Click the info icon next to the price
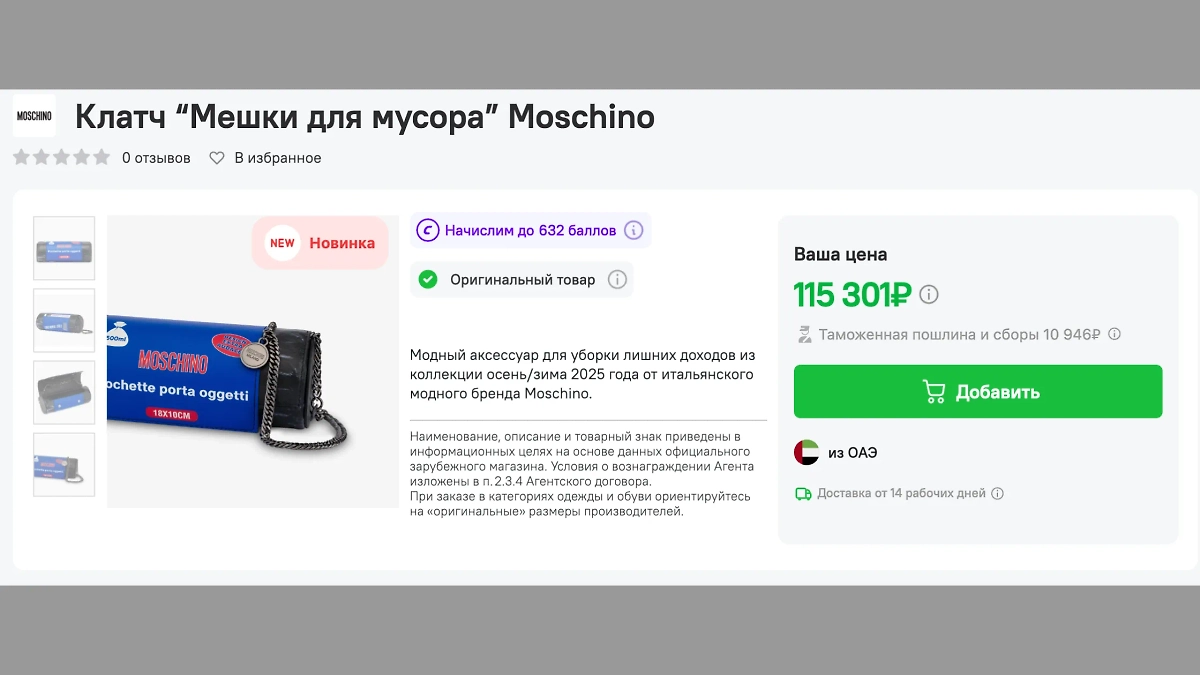This screenshot has width=1200, height=675. [928, 294]
